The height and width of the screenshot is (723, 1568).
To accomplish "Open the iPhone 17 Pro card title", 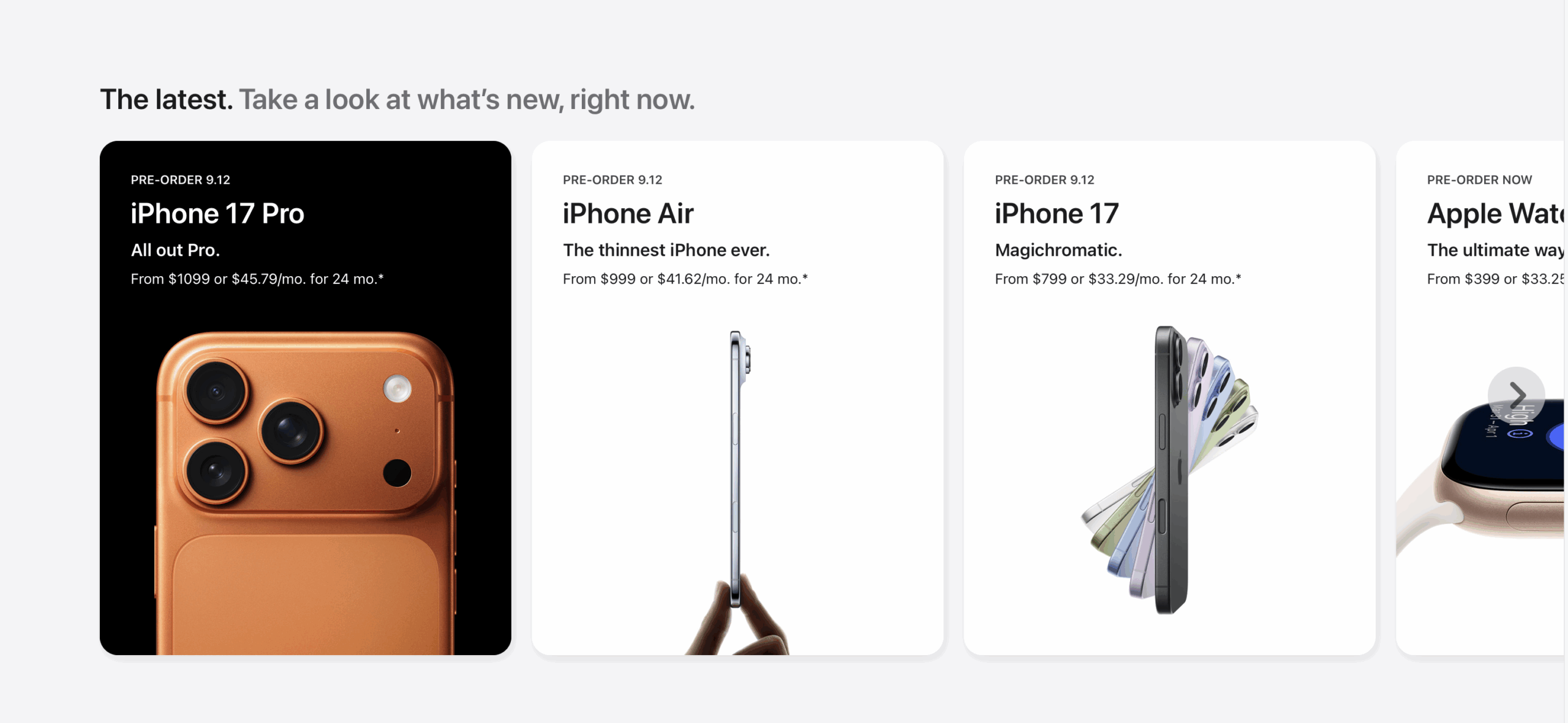I will click(217, 214).
